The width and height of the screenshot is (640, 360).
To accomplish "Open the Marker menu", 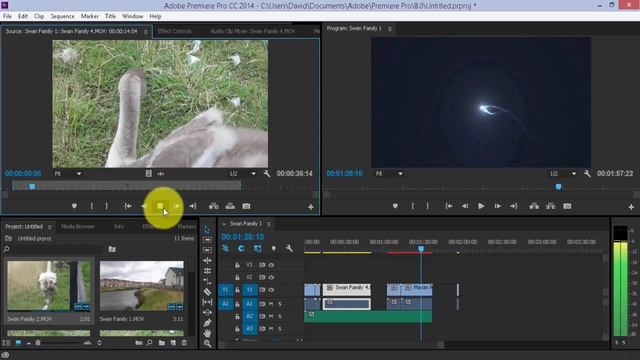I will click(89, 16).
